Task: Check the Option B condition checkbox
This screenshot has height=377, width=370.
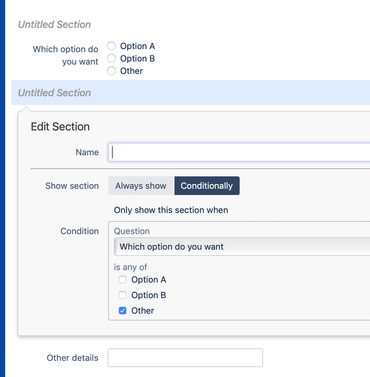Action: tap(123, 295)
